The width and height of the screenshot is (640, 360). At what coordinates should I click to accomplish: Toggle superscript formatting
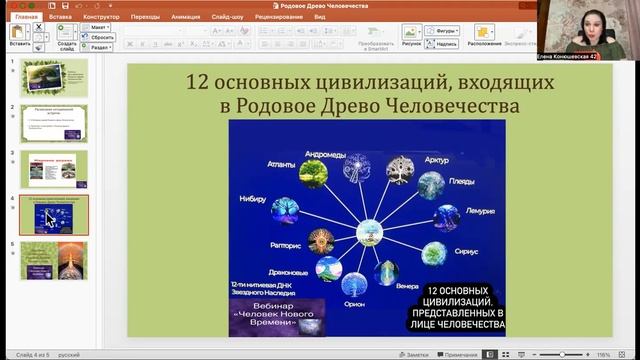[x=180, y=44]
